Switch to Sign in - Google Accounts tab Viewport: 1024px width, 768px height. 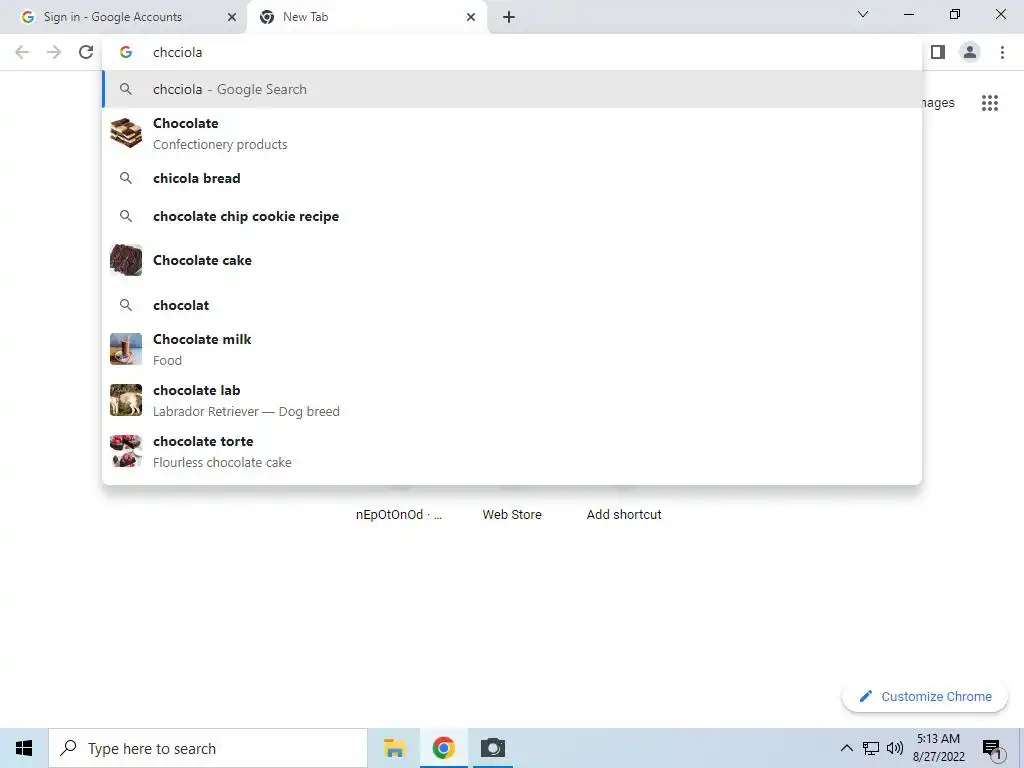tap(123, 17)
